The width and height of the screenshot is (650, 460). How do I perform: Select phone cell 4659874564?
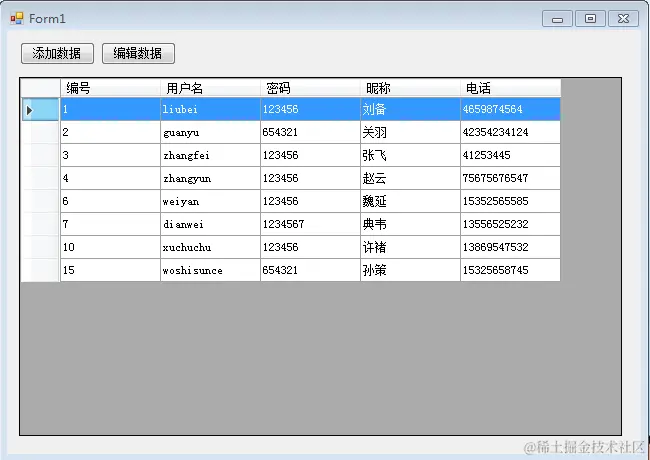510,109
